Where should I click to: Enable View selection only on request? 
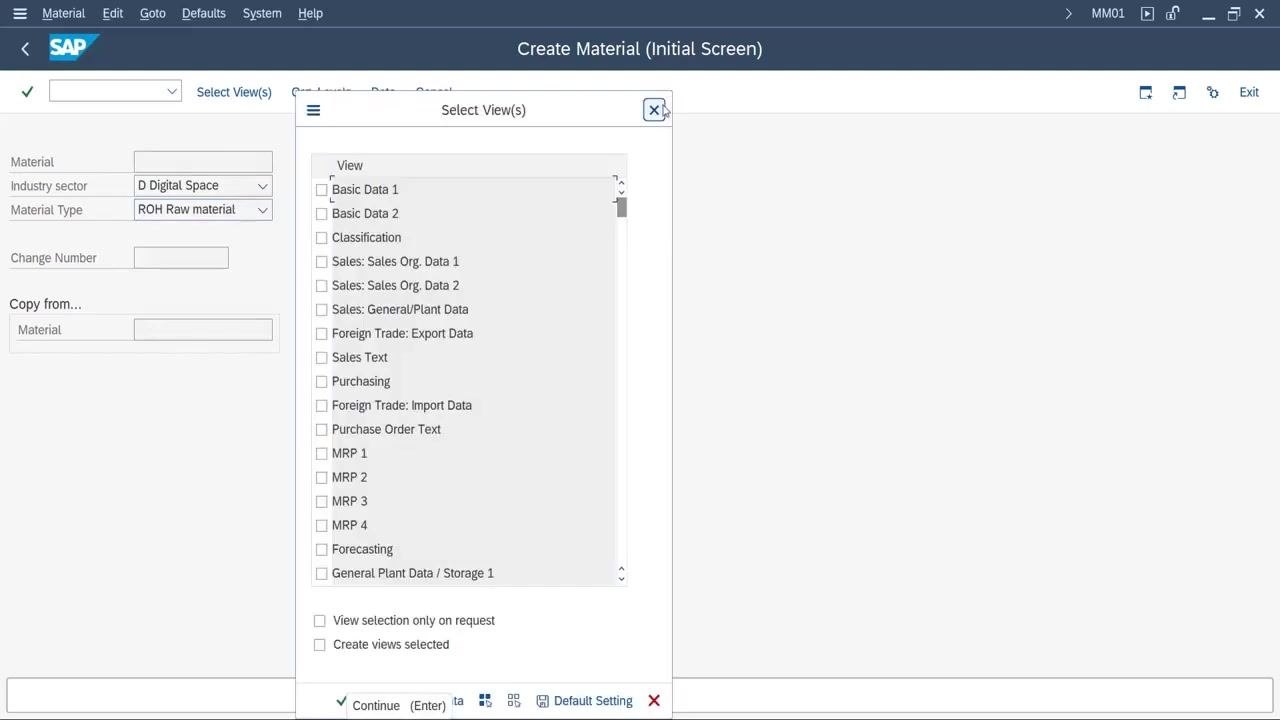point(320,621)
